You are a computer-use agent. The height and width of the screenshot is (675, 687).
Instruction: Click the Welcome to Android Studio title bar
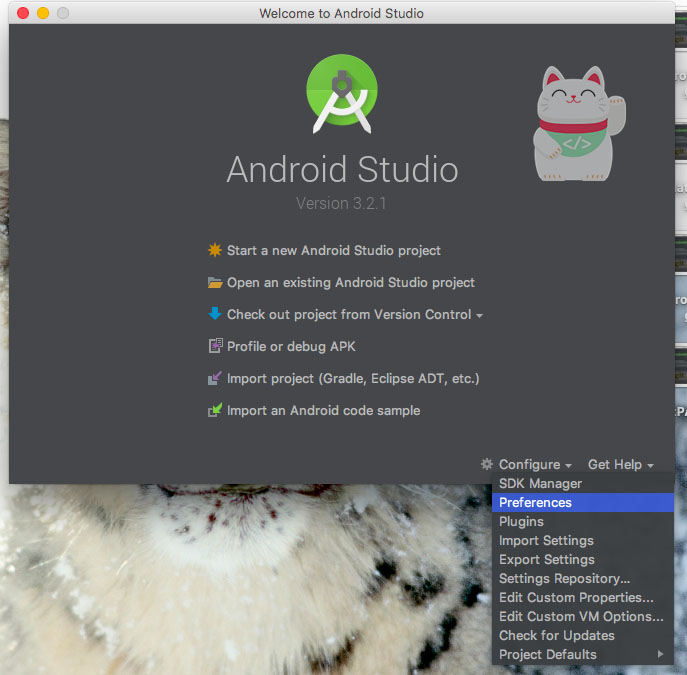tap(341, 13)
